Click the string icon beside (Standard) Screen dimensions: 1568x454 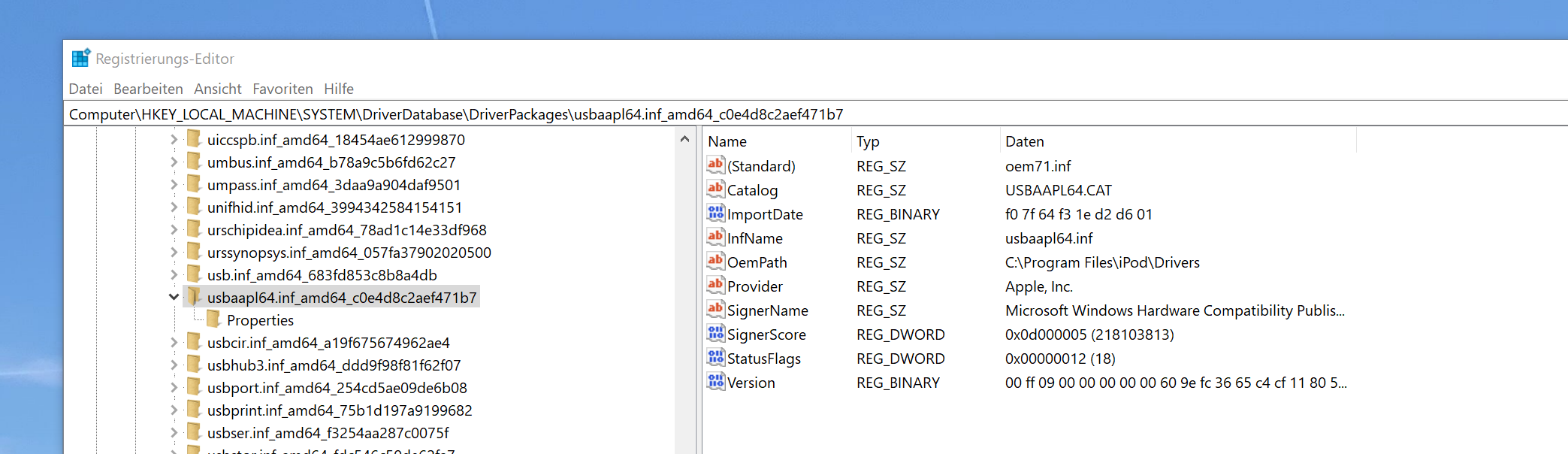(x=715, y=165)
